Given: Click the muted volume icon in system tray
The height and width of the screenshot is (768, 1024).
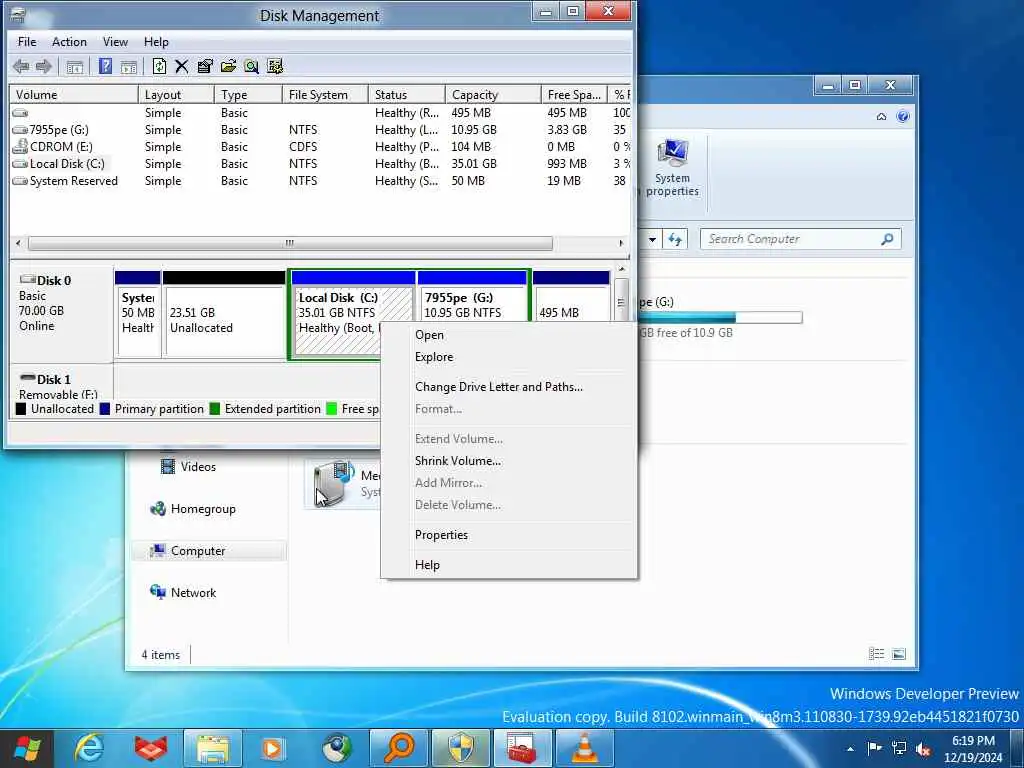Looking at the screenshot, I should tap(923, 748).
